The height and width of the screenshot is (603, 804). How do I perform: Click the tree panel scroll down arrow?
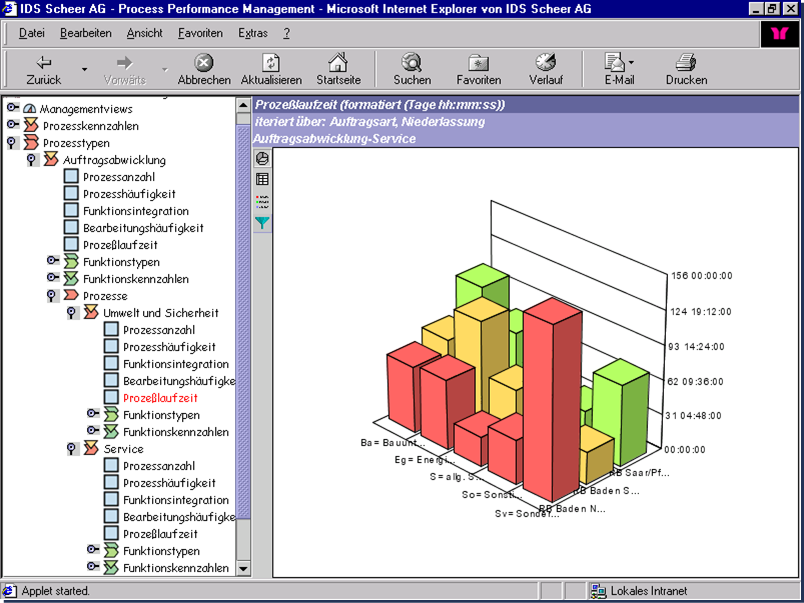coord(243,568)
